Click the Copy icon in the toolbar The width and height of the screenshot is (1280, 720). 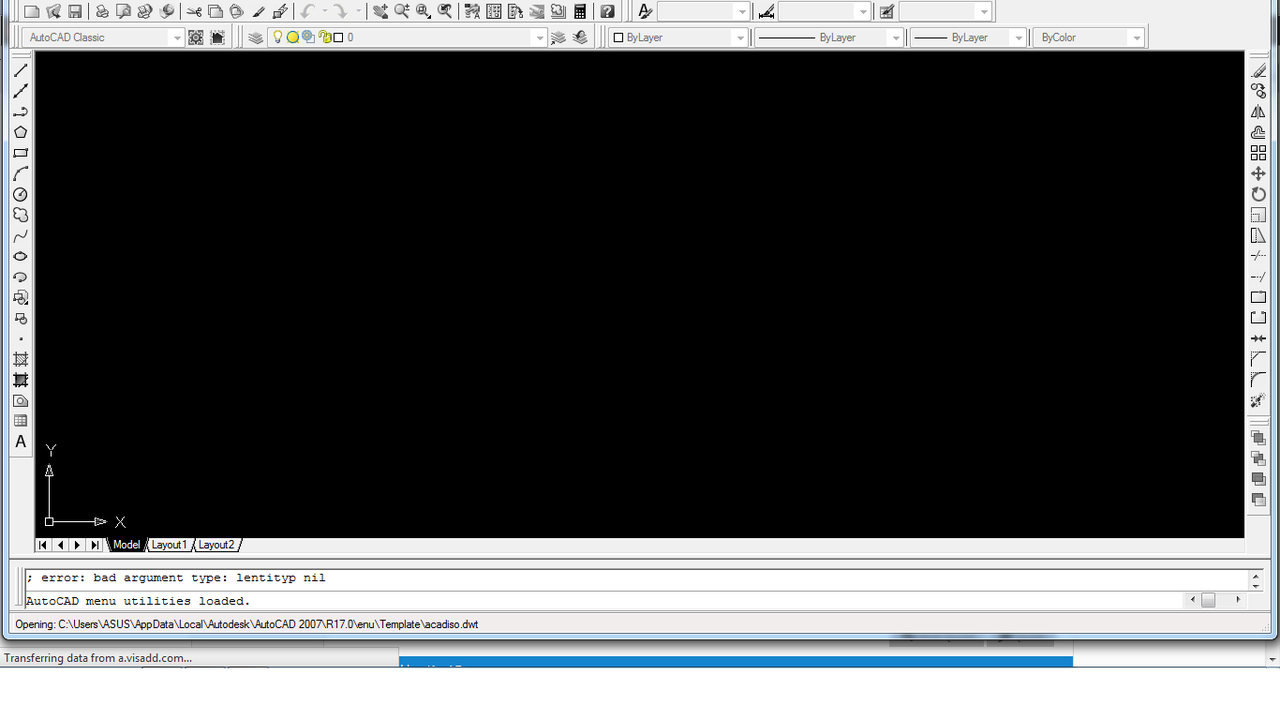coord(215,12)
